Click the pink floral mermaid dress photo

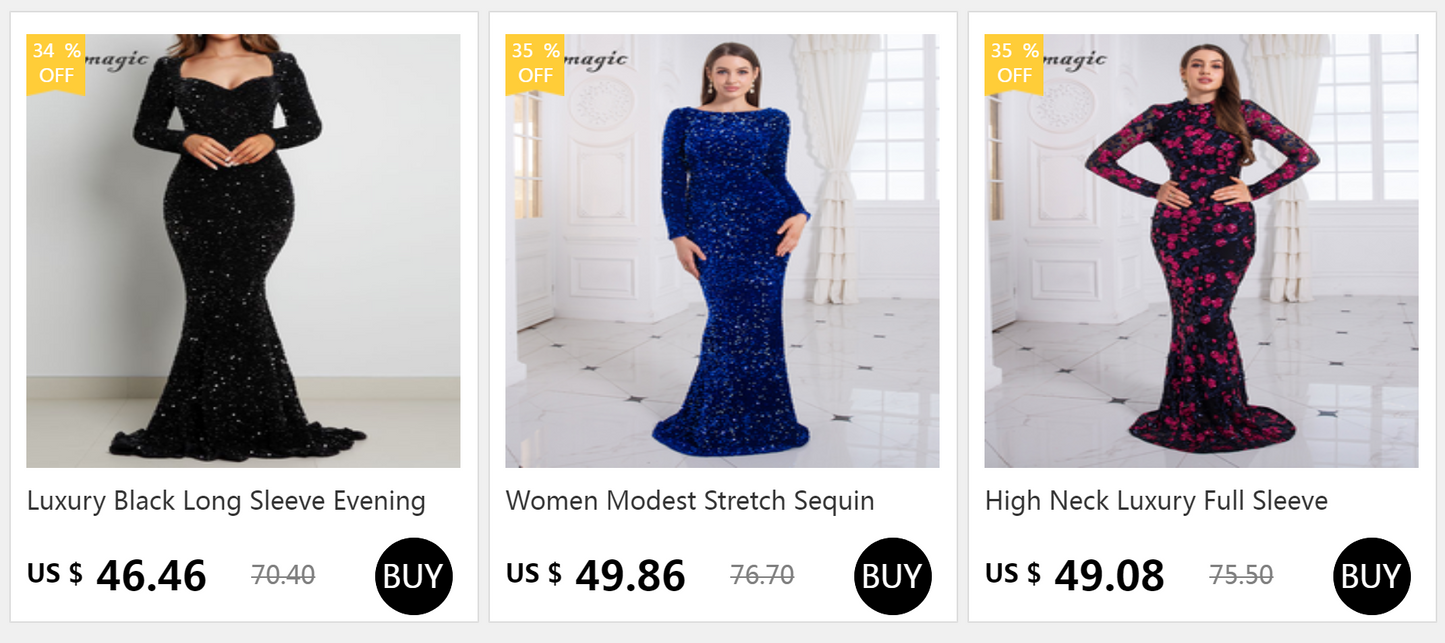click(x=1200, y=240)
